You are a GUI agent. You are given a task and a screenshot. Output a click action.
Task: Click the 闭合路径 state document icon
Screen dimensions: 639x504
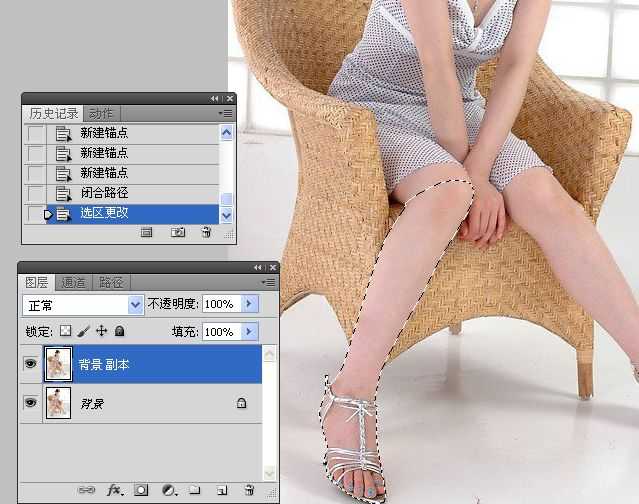(x=63, y=194)
